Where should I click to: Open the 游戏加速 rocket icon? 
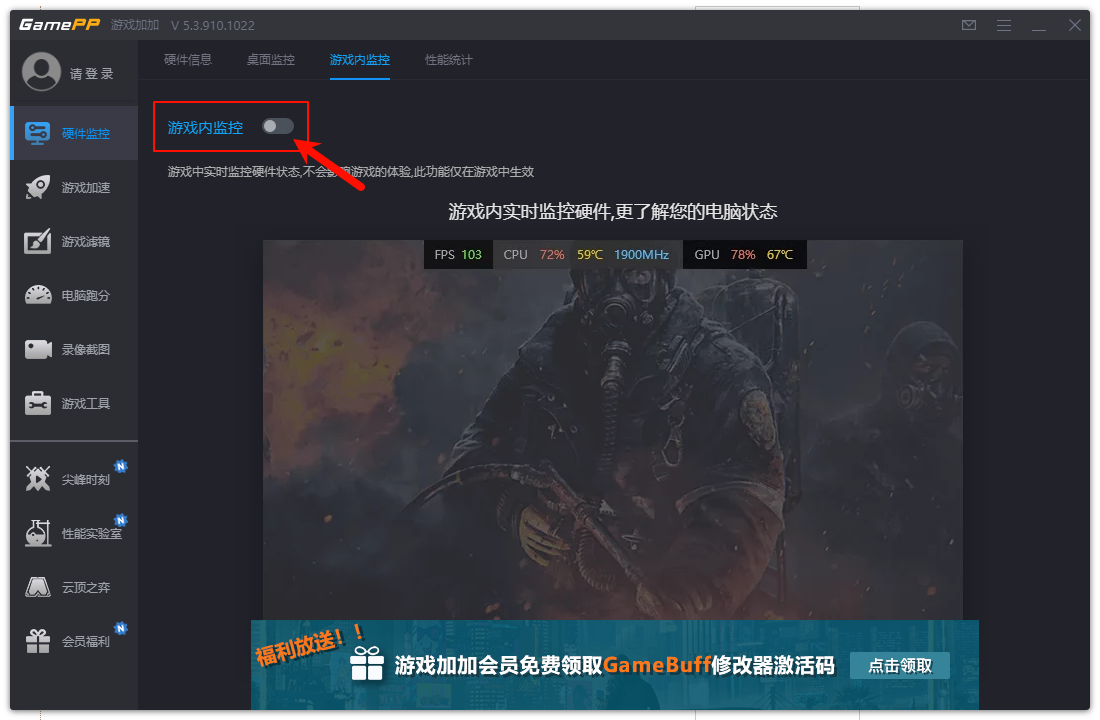[37, 187]
